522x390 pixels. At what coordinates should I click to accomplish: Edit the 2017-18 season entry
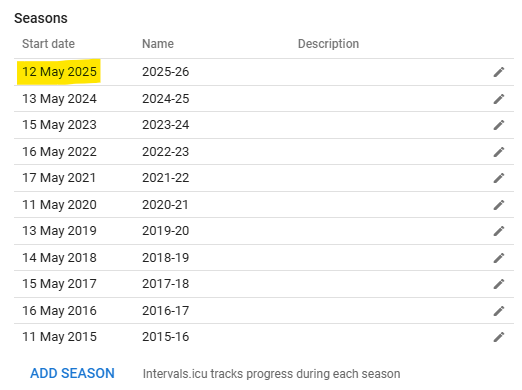tap(499, 284)
